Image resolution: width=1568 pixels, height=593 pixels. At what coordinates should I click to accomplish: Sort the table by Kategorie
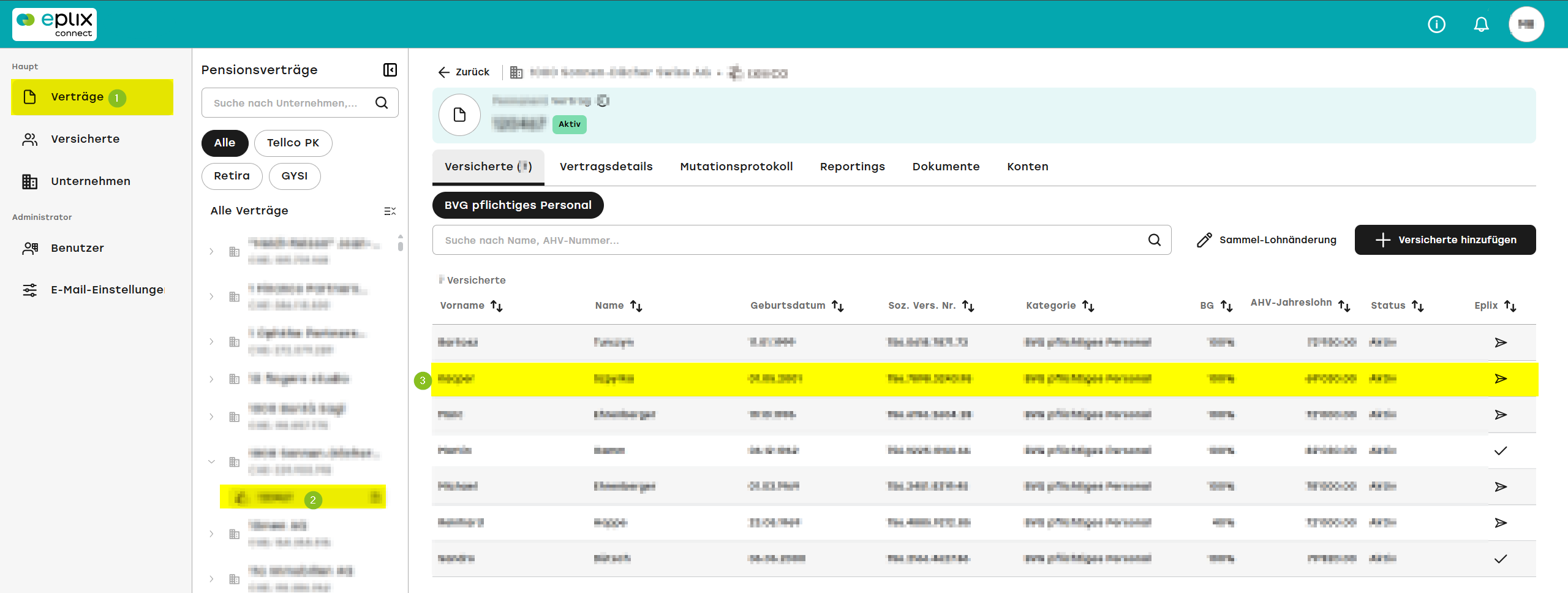pyautogui.click(x=1088, y=306)
